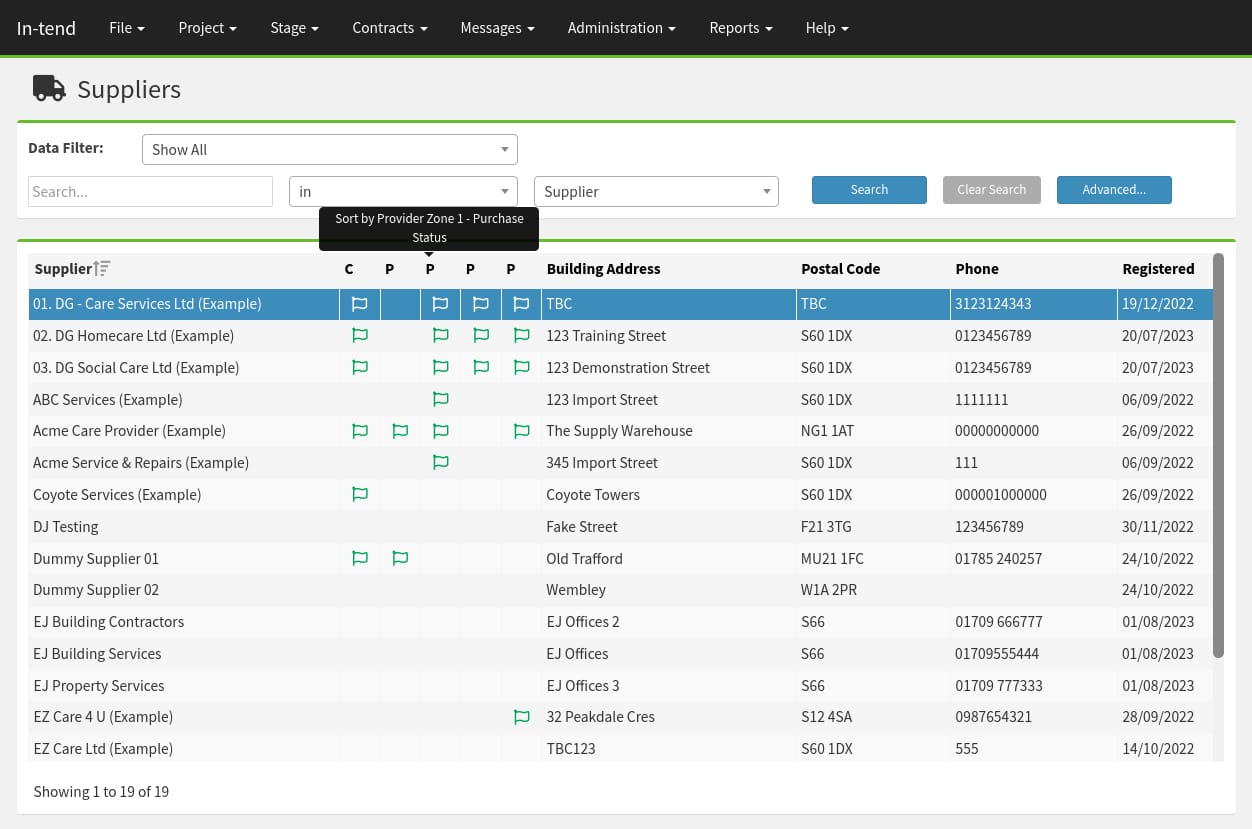
Task: Click the sort icon beside the Supplier column header
Action: (101, 267)
